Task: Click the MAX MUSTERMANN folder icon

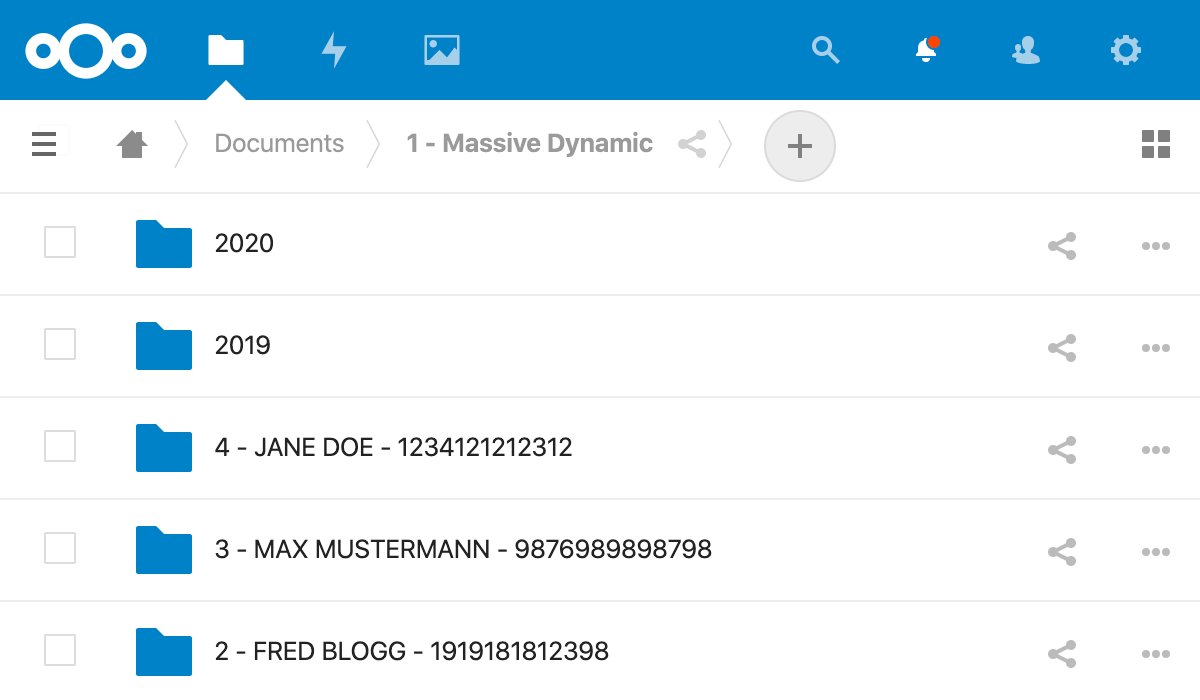Action: pyautogui.click(x=164, y=550)
